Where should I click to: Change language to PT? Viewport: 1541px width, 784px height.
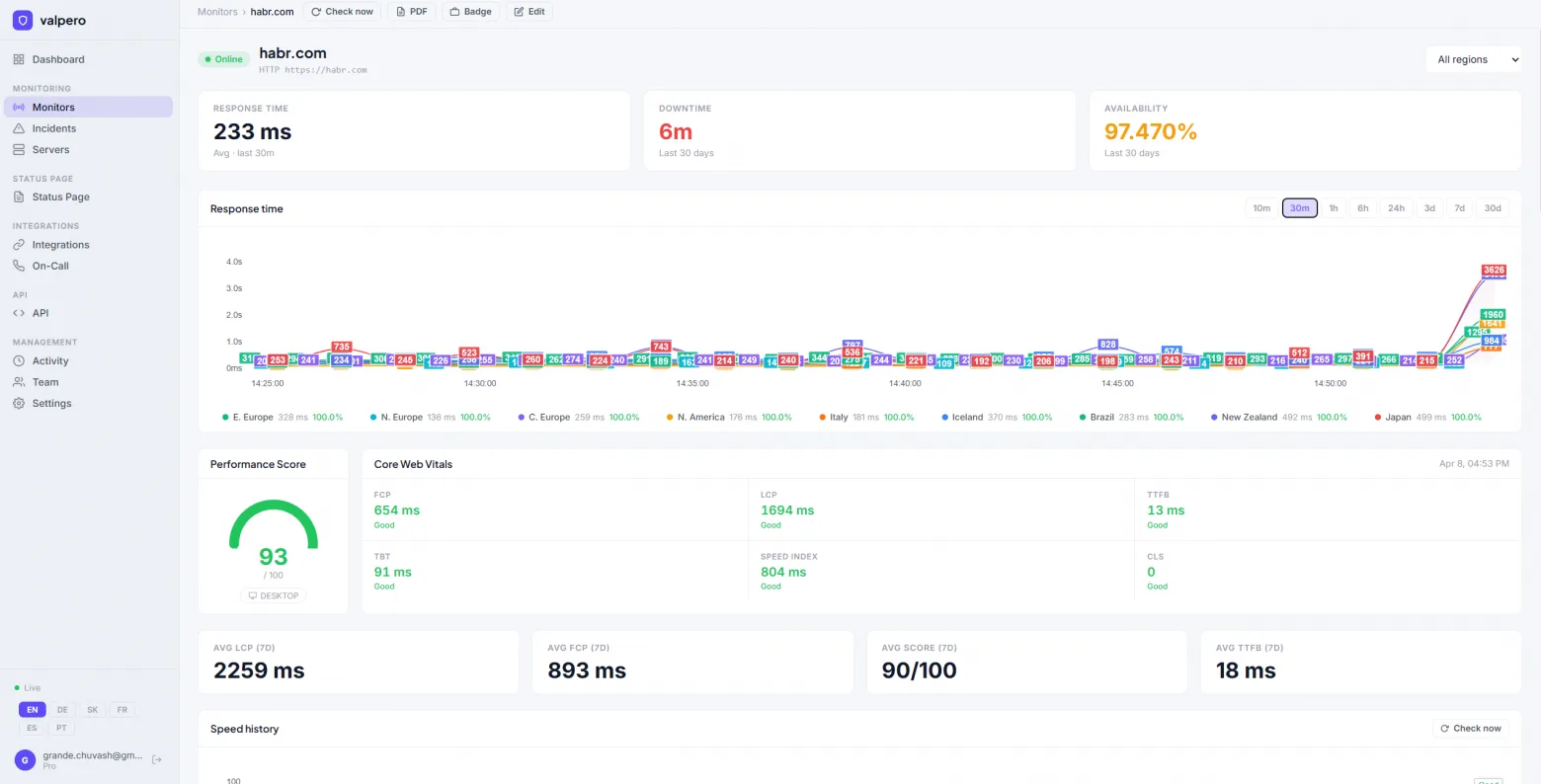coord(61,728)
